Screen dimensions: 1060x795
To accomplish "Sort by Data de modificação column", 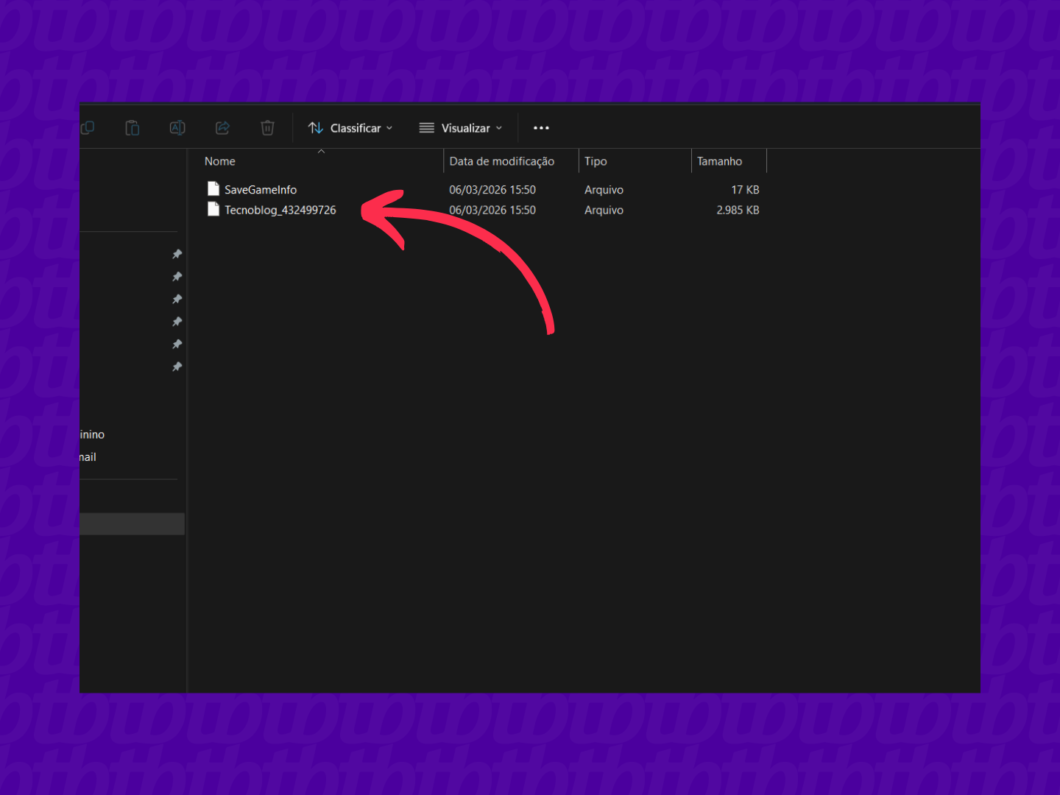I will [x=501, y=161].
